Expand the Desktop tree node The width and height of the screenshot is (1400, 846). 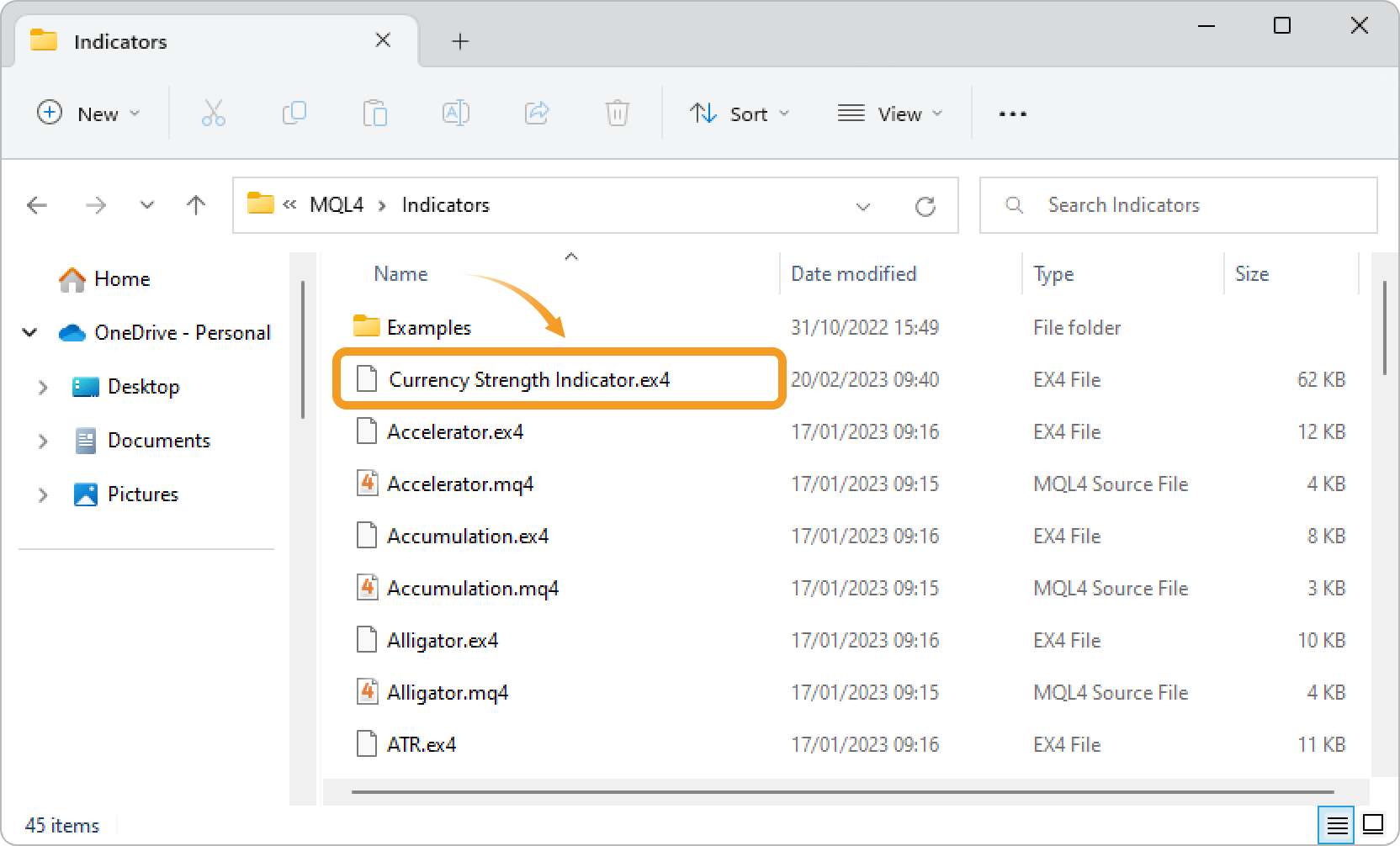tap(43, 387)
